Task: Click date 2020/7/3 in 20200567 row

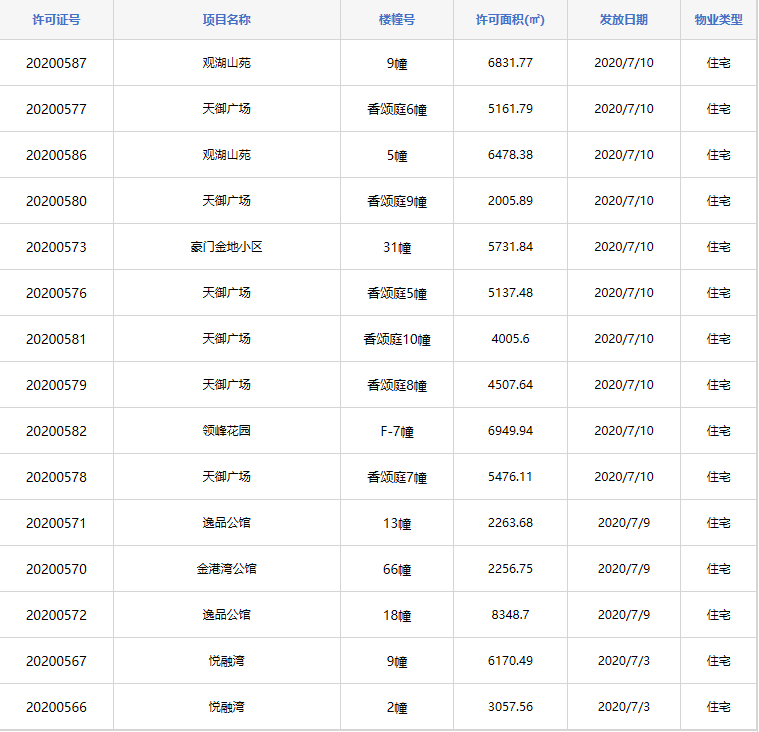Action: click(x=624, y=661)
